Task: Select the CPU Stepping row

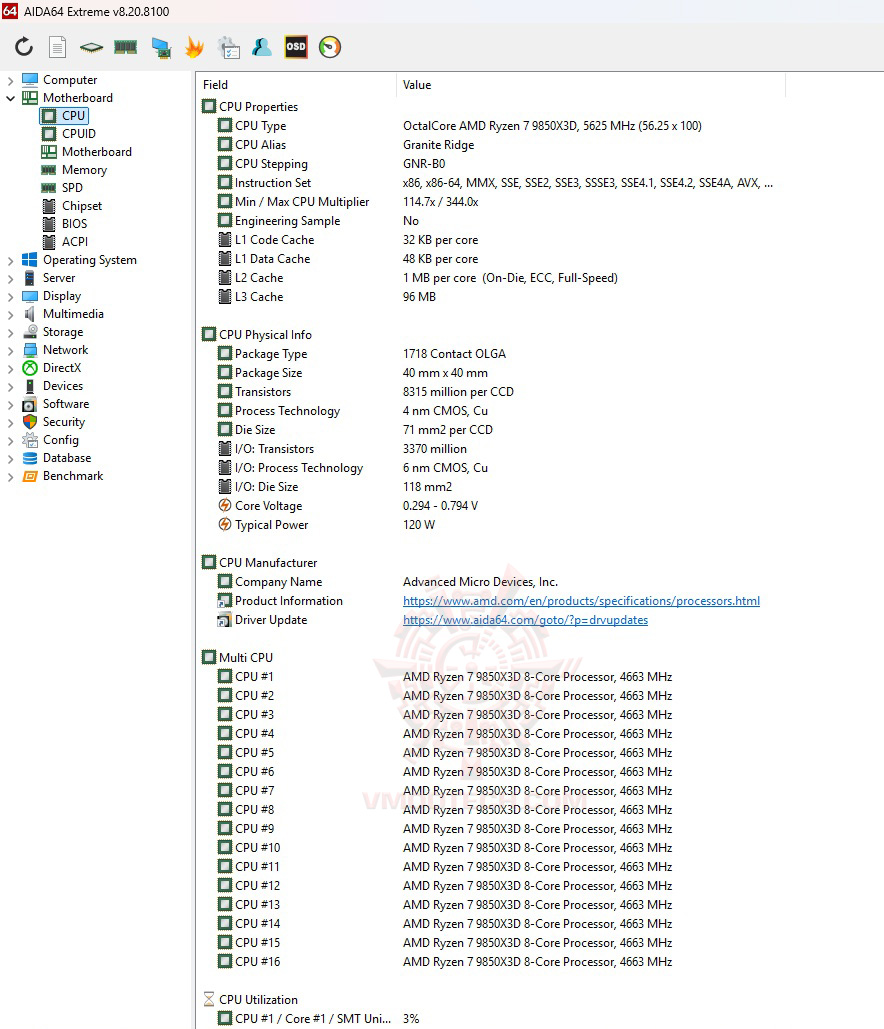Action: click(491, 164)
